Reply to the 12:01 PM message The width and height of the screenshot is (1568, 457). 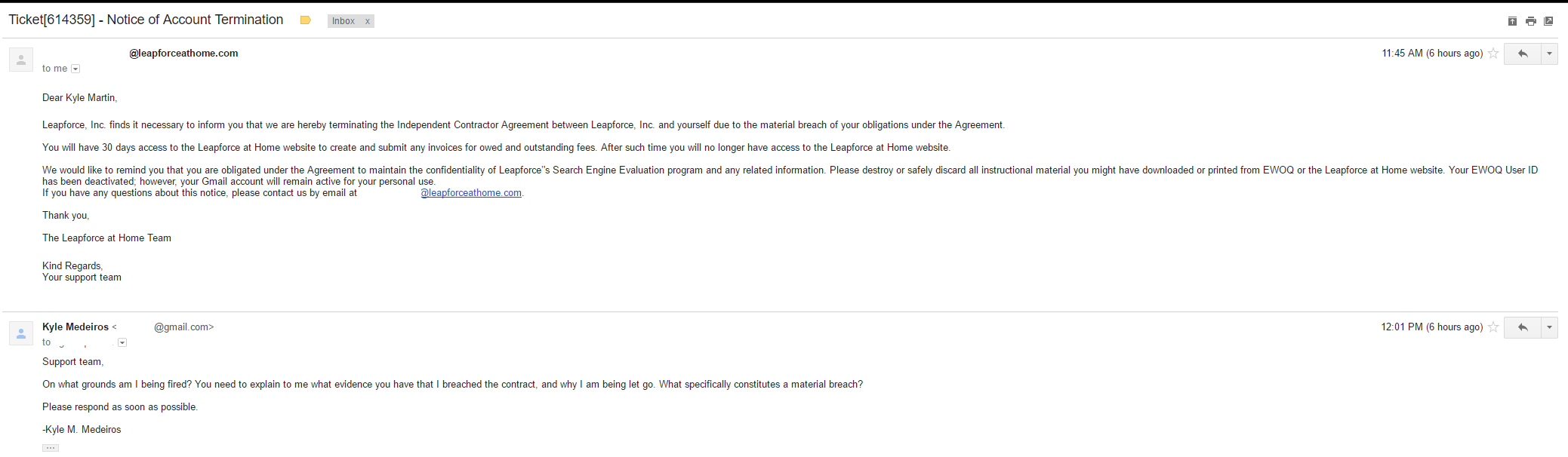tap(1523, 327)
